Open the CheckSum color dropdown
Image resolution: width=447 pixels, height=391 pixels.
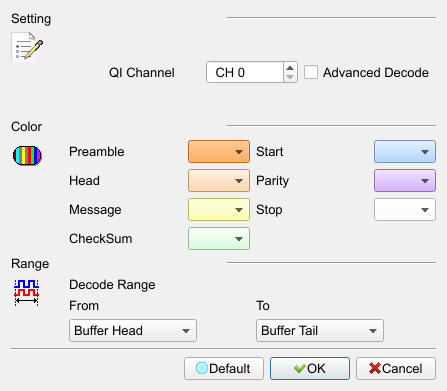coord(219,239)
